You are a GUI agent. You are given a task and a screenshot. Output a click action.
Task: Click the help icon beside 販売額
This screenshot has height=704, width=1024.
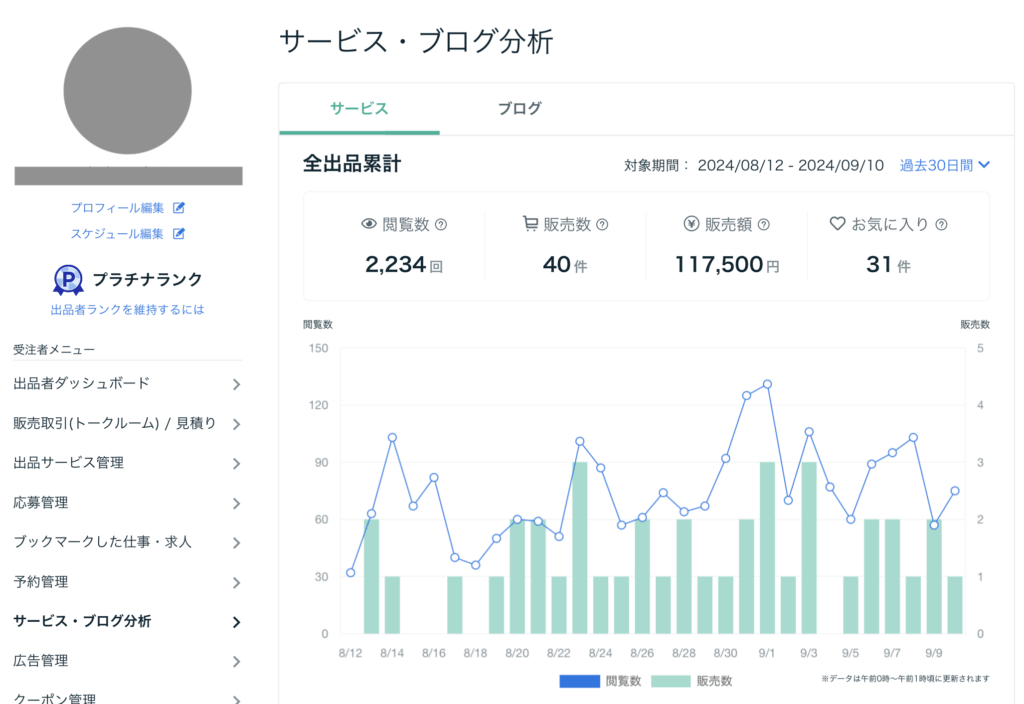coord(764,225)
